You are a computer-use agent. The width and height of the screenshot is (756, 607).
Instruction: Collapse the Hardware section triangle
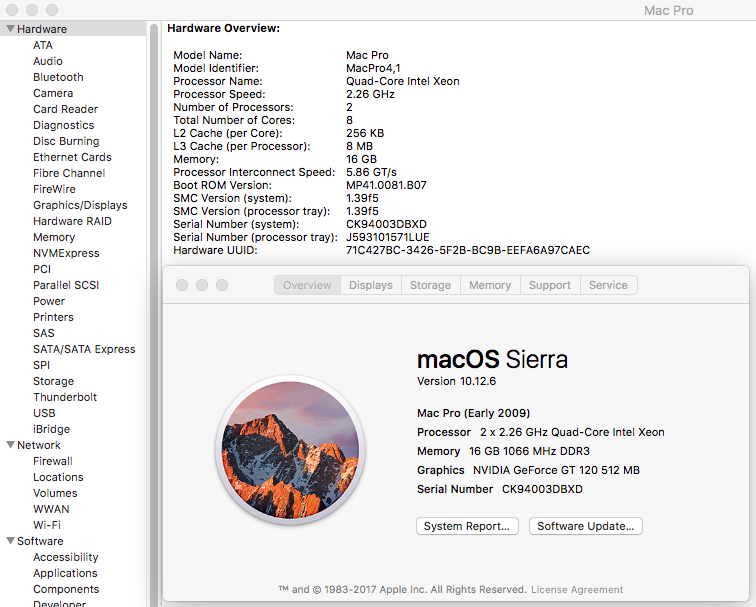point(10,29)
